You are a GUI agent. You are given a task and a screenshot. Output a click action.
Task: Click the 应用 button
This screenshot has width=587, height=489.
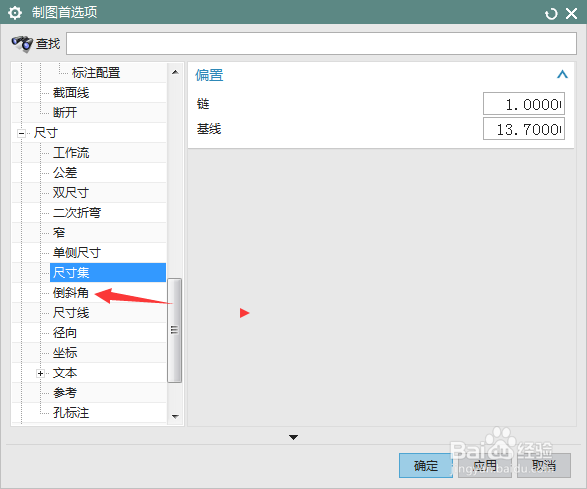(x=485, y=465)
